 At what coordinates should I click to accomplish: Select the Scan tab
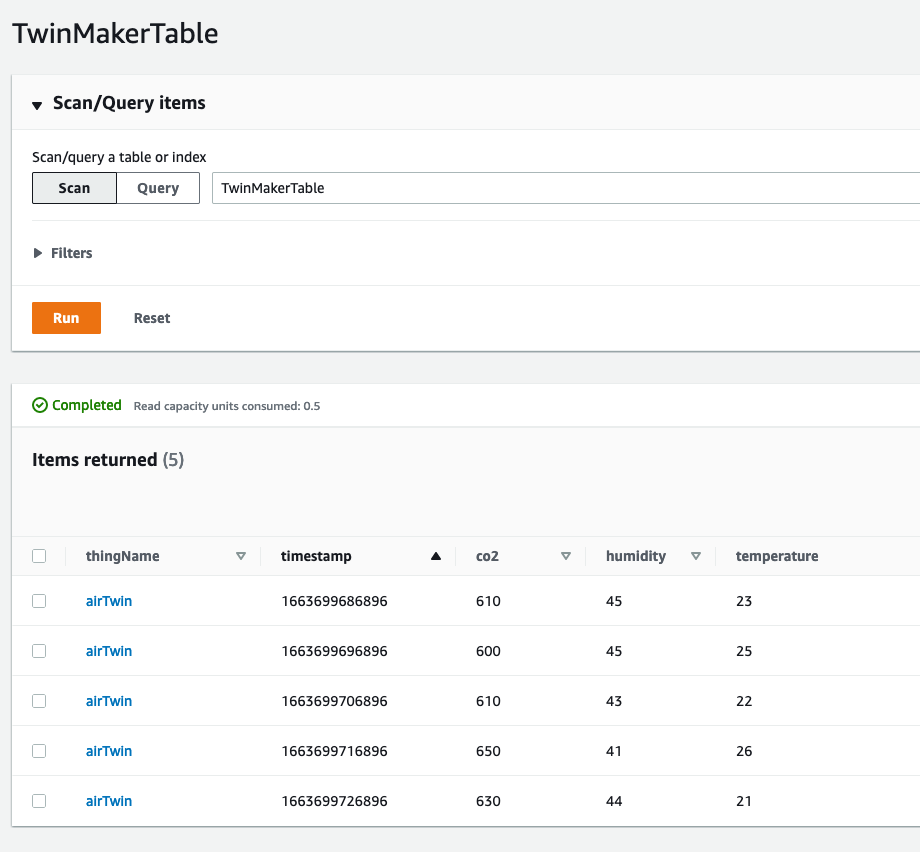tap(74, 187)
